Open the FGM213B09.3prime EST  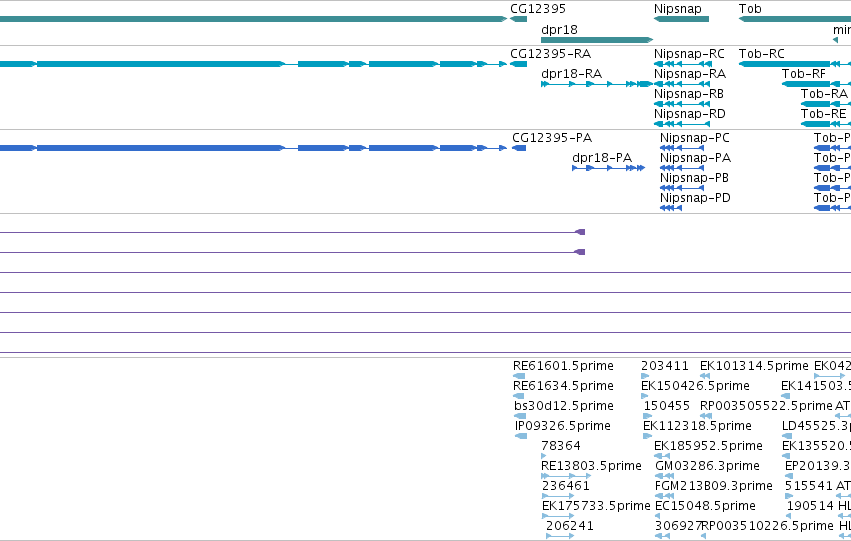pyautogui.click(x=714, y=486)
